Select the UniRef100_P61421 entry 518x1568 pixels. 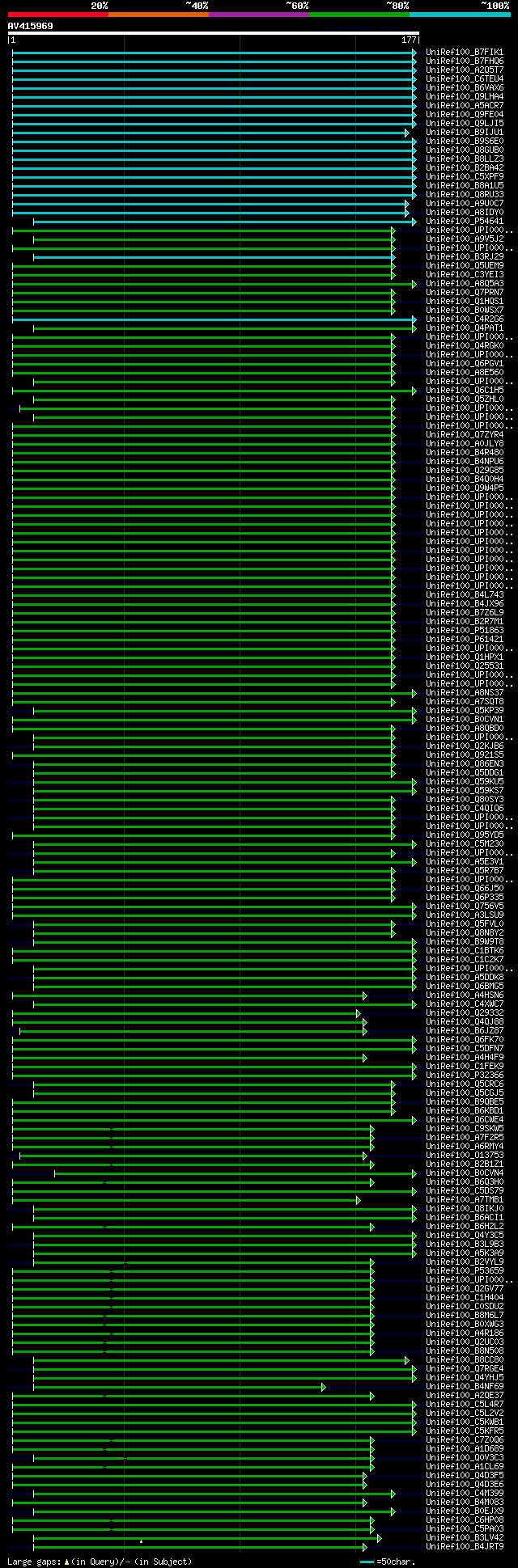click(465, 640)
